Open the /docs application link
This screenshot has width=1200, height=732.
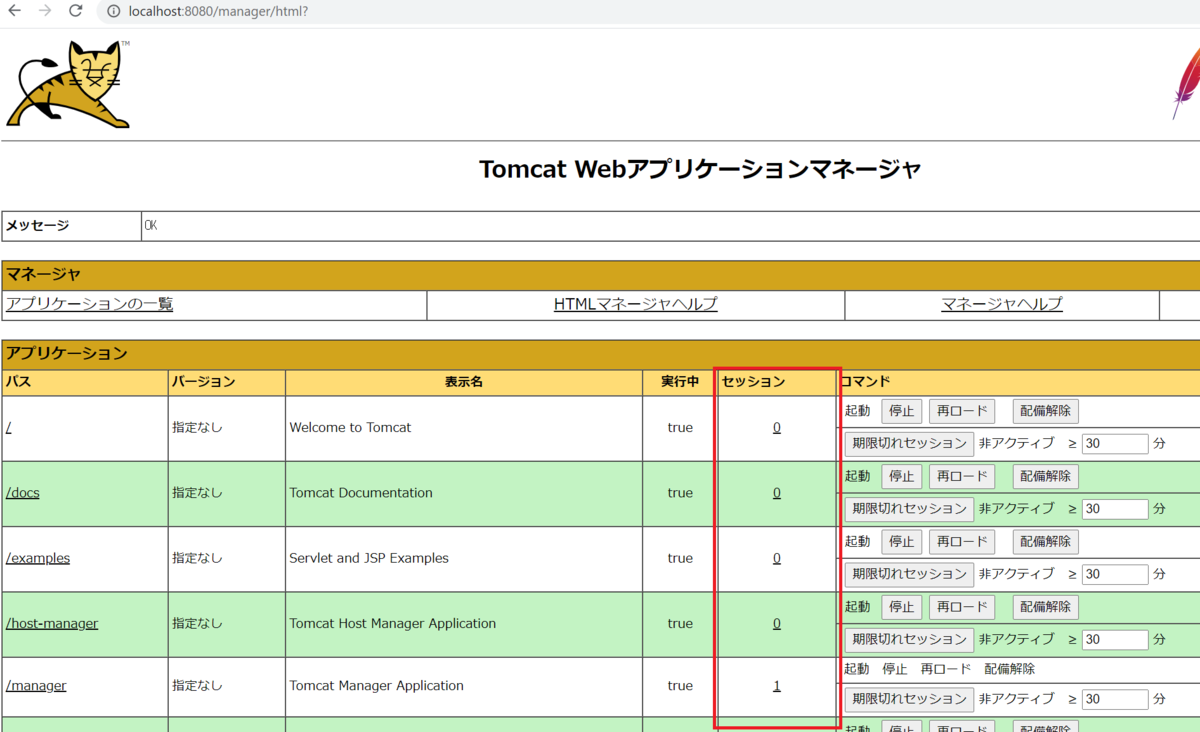22,492
